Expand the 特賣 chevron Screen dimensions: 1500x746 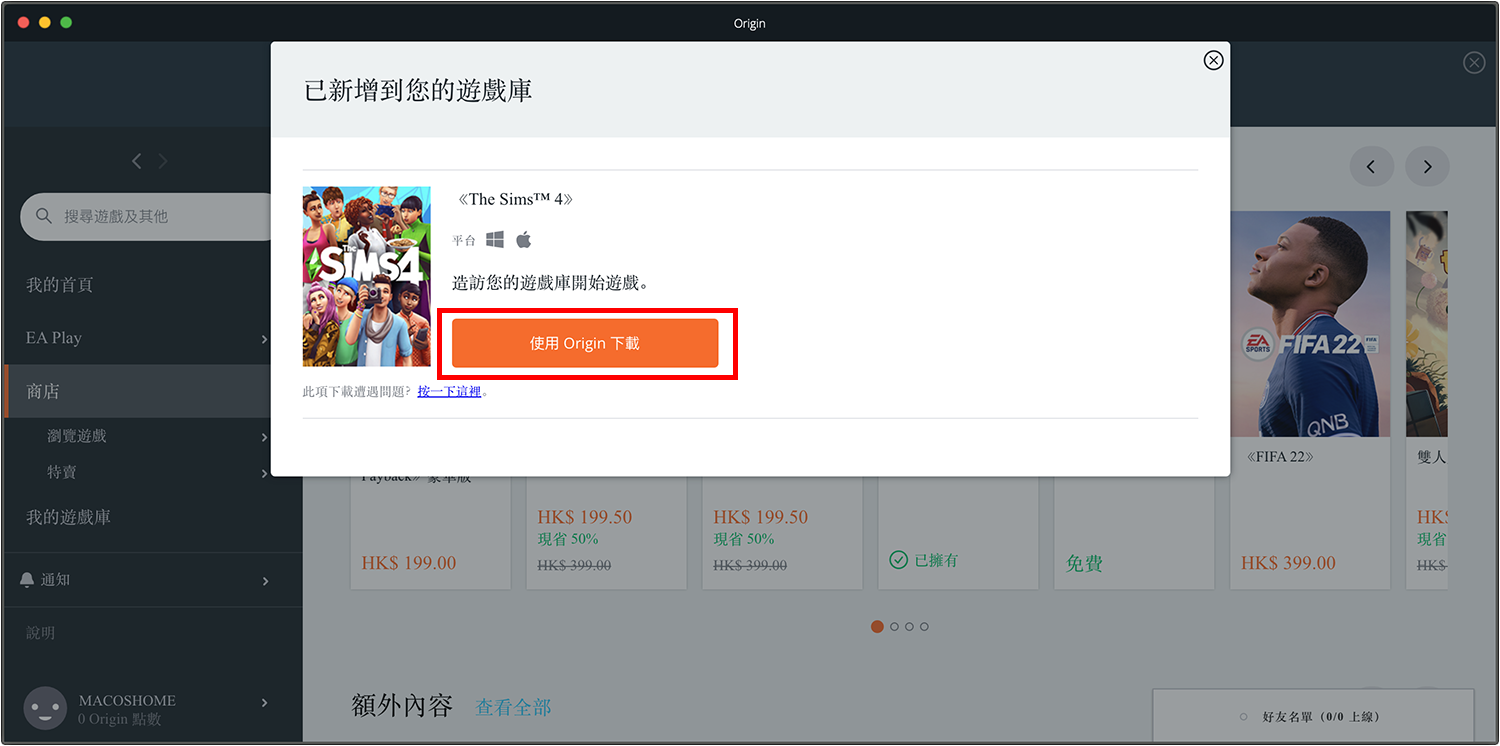point(264,473)
